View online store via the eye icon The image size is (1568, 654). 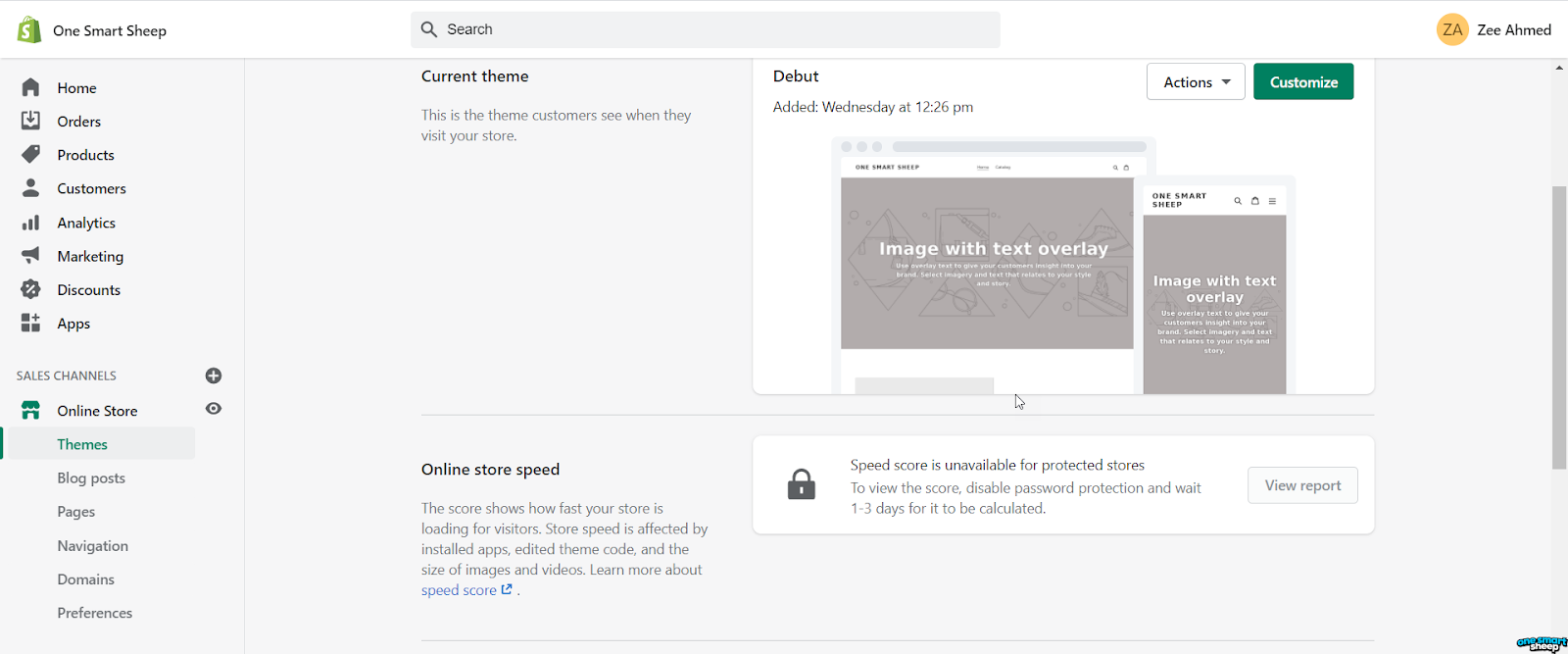(x=214, y=409)
